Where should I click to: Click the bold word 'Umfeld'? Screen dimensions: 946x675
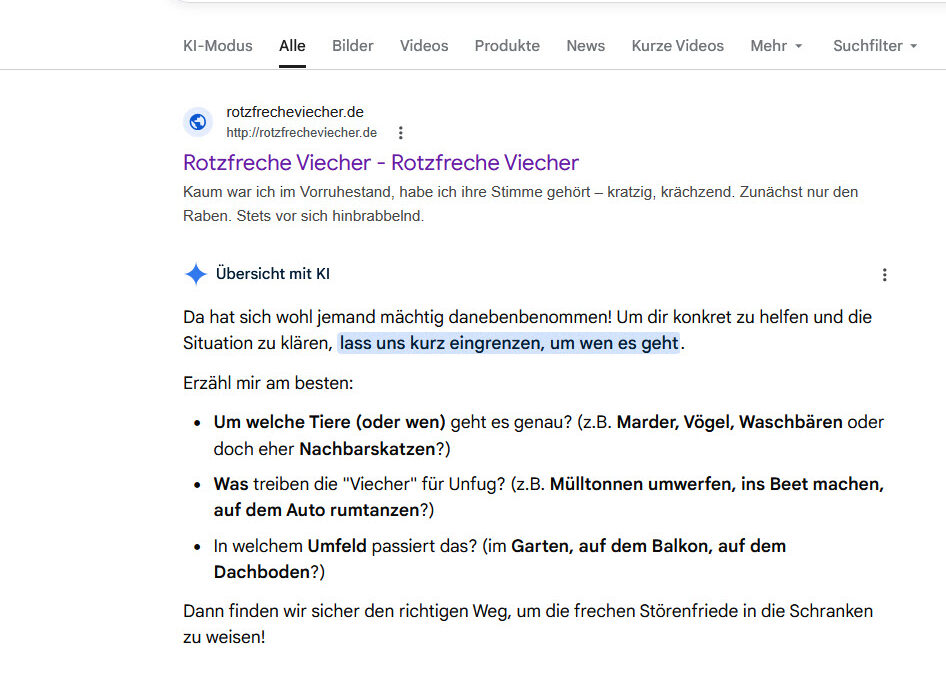[337, 547]
